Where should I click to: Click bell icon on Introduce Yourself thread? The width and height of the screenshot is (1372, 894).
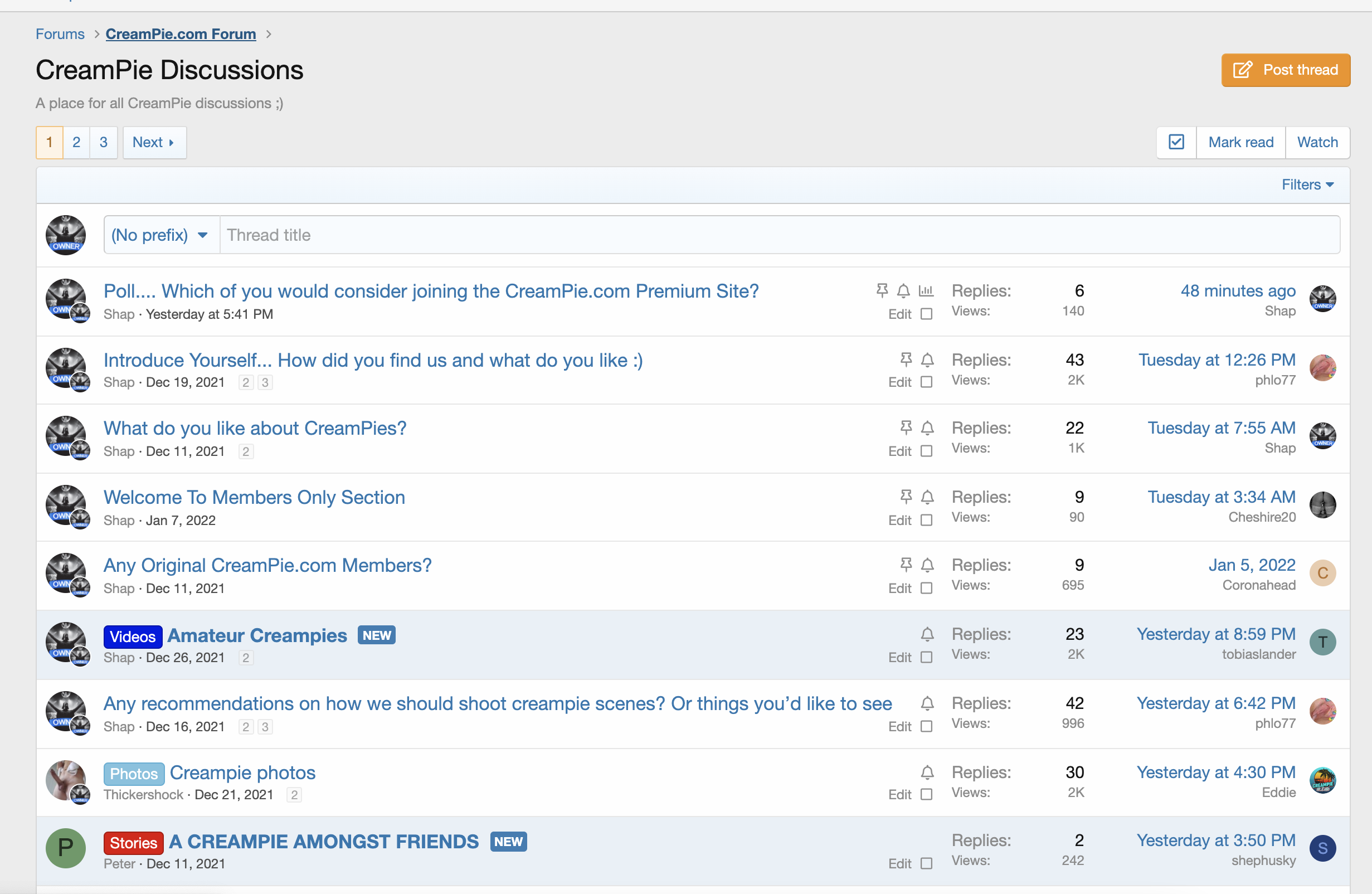point(927,360)
